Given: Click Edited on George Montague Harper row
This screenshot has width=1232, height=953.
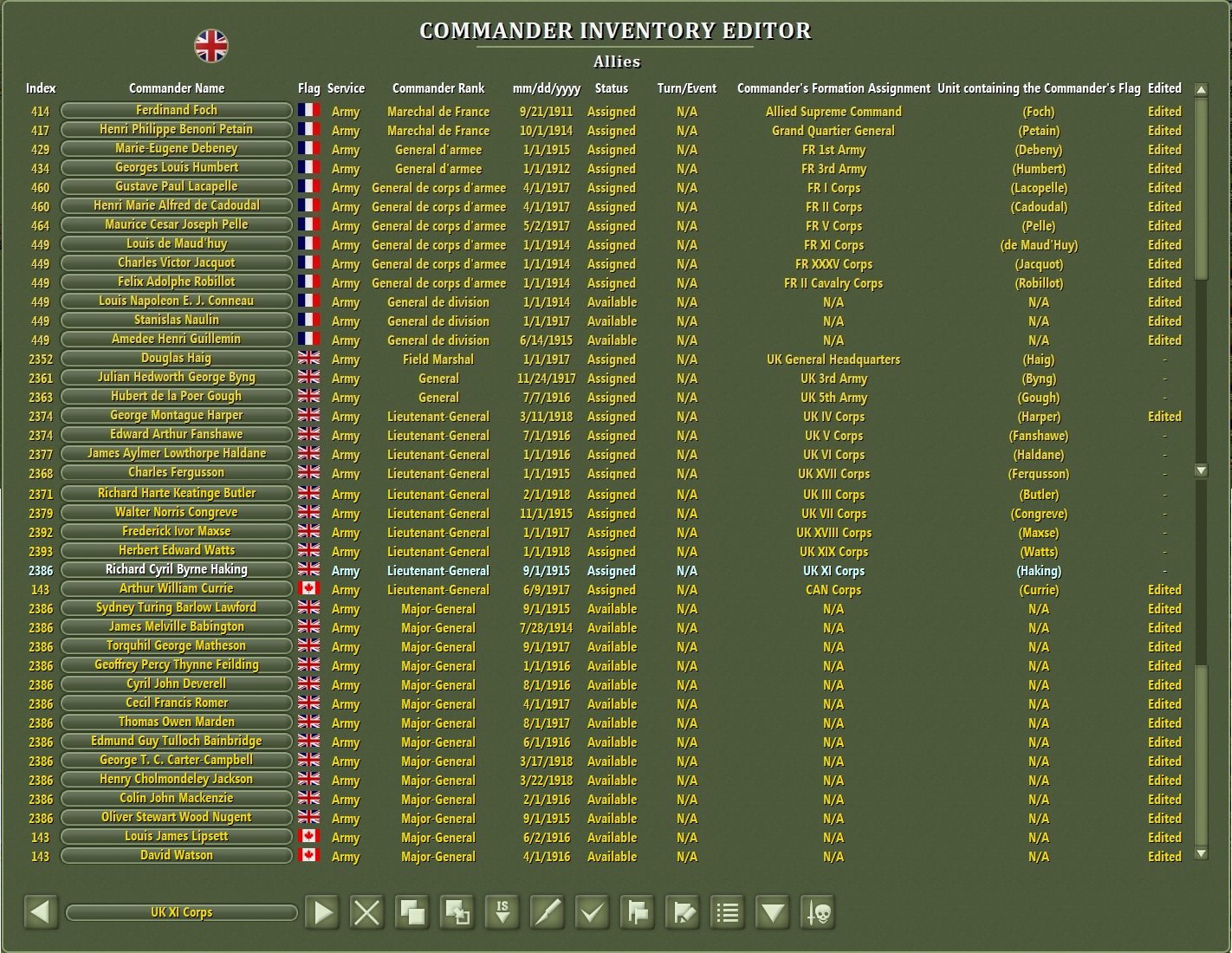Looking at the screenshot, I should pyautogui.click(x=1164, y=417).
